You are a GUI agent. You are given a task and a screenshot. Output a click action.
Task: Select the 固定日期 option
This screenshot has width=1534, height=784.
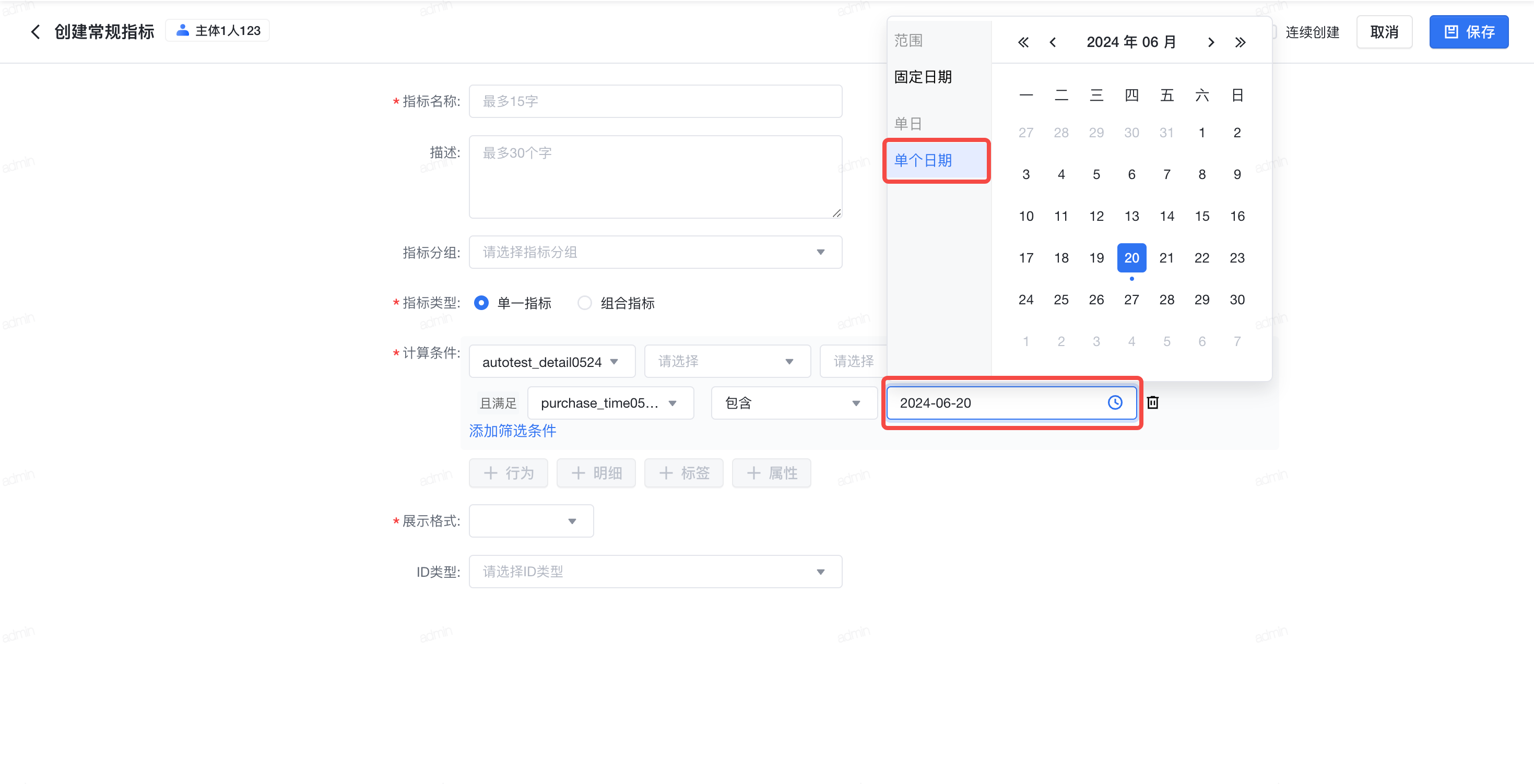pos(923,77)
